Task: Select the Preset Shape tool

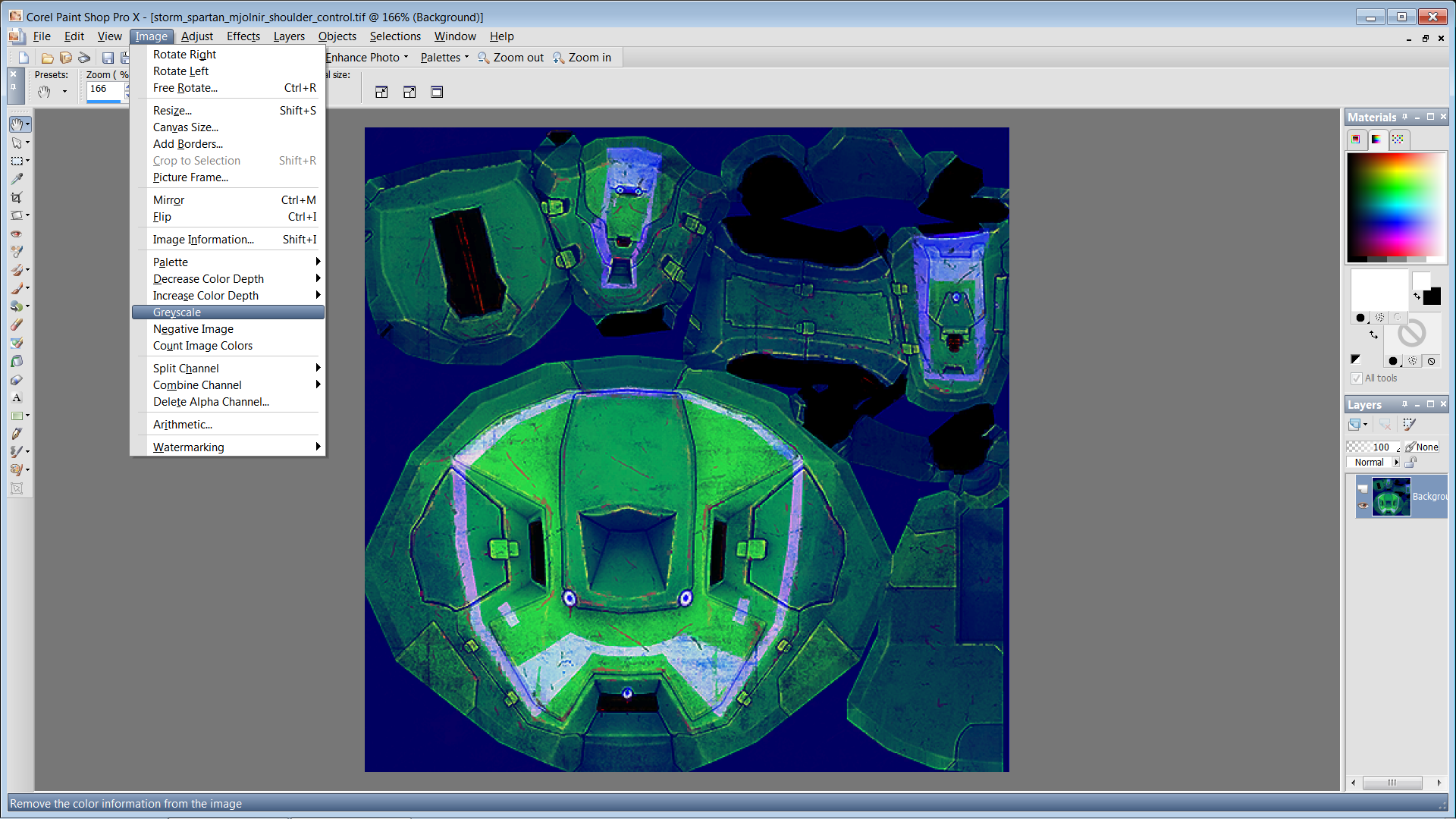Action: (x=17, y=416)
